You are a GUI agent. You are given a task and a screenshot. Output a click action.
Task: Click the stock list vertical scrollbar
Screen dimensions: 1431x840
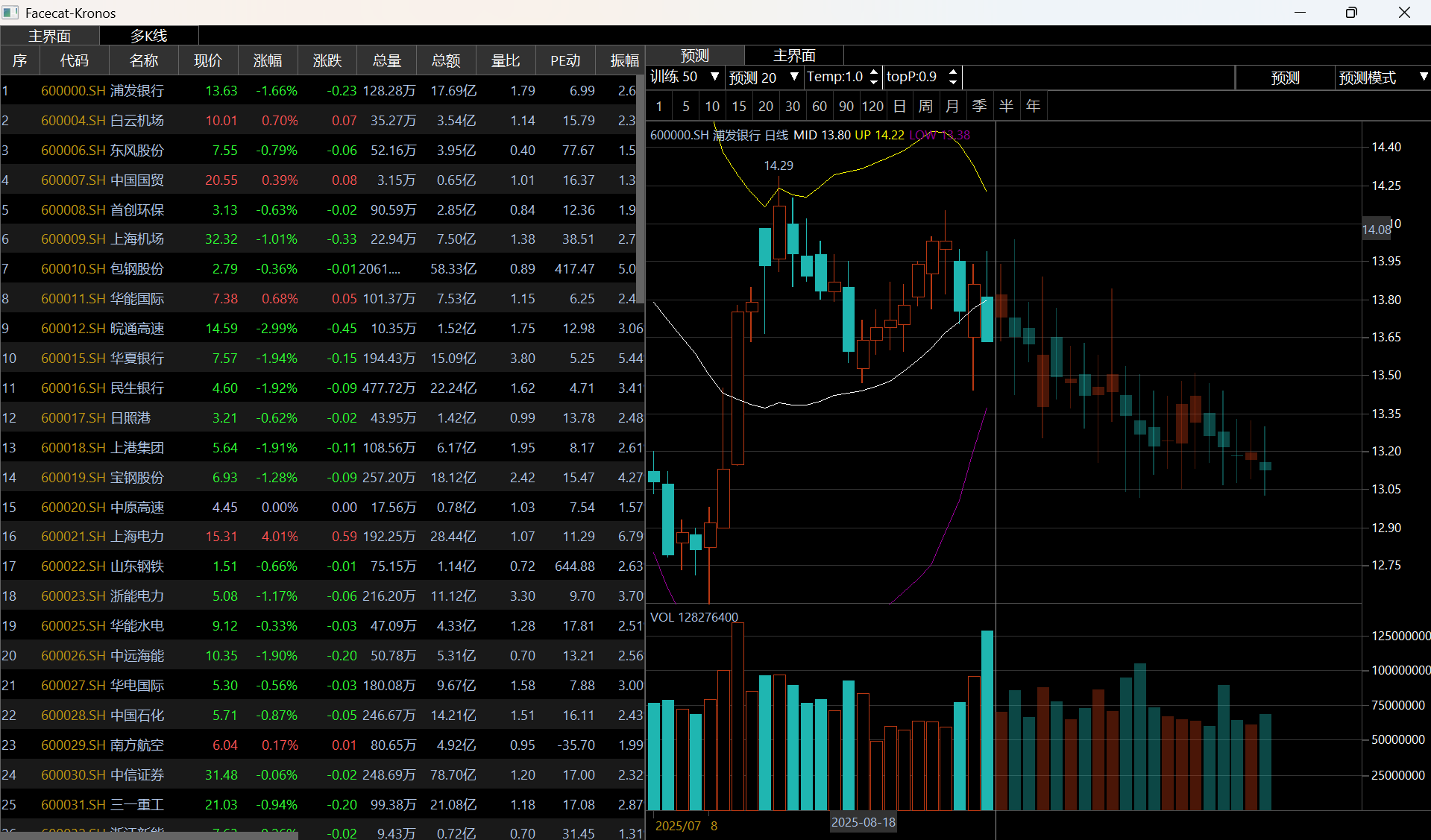point(640,186)
